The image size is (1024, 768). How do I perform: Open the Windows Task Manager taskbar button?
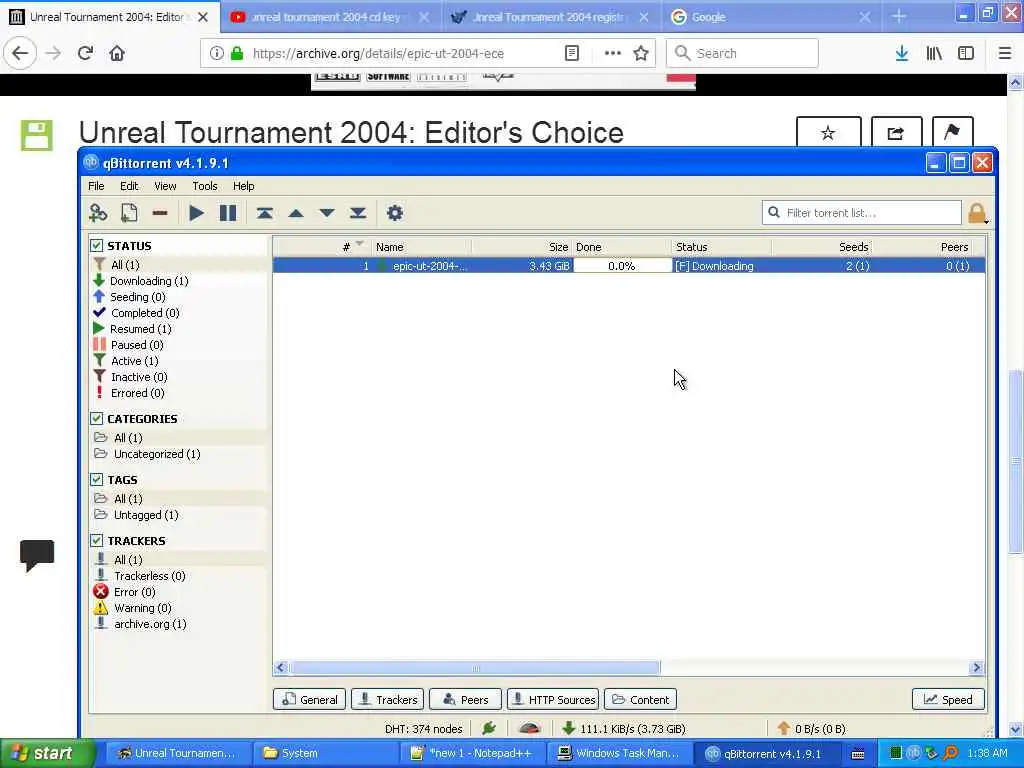tap(619, 753)
